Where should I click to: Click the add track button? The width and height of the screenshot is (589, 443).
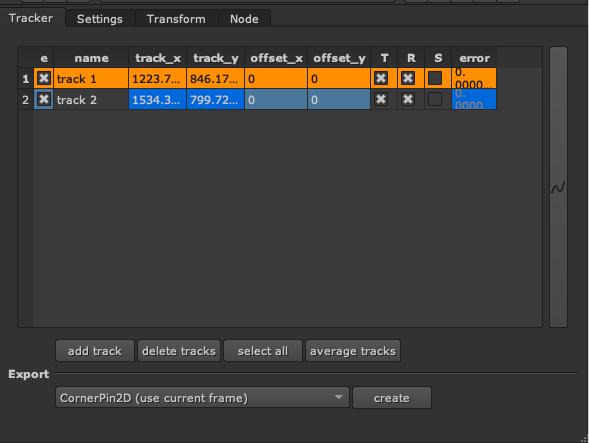click(x=95, y=351)
